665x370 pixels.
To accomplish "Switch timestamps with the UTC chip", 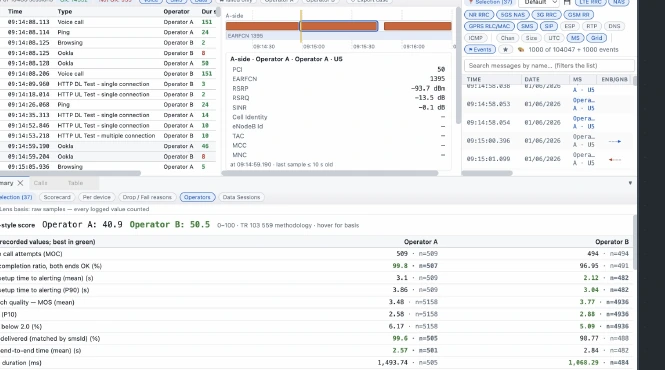I will point(554,38).
